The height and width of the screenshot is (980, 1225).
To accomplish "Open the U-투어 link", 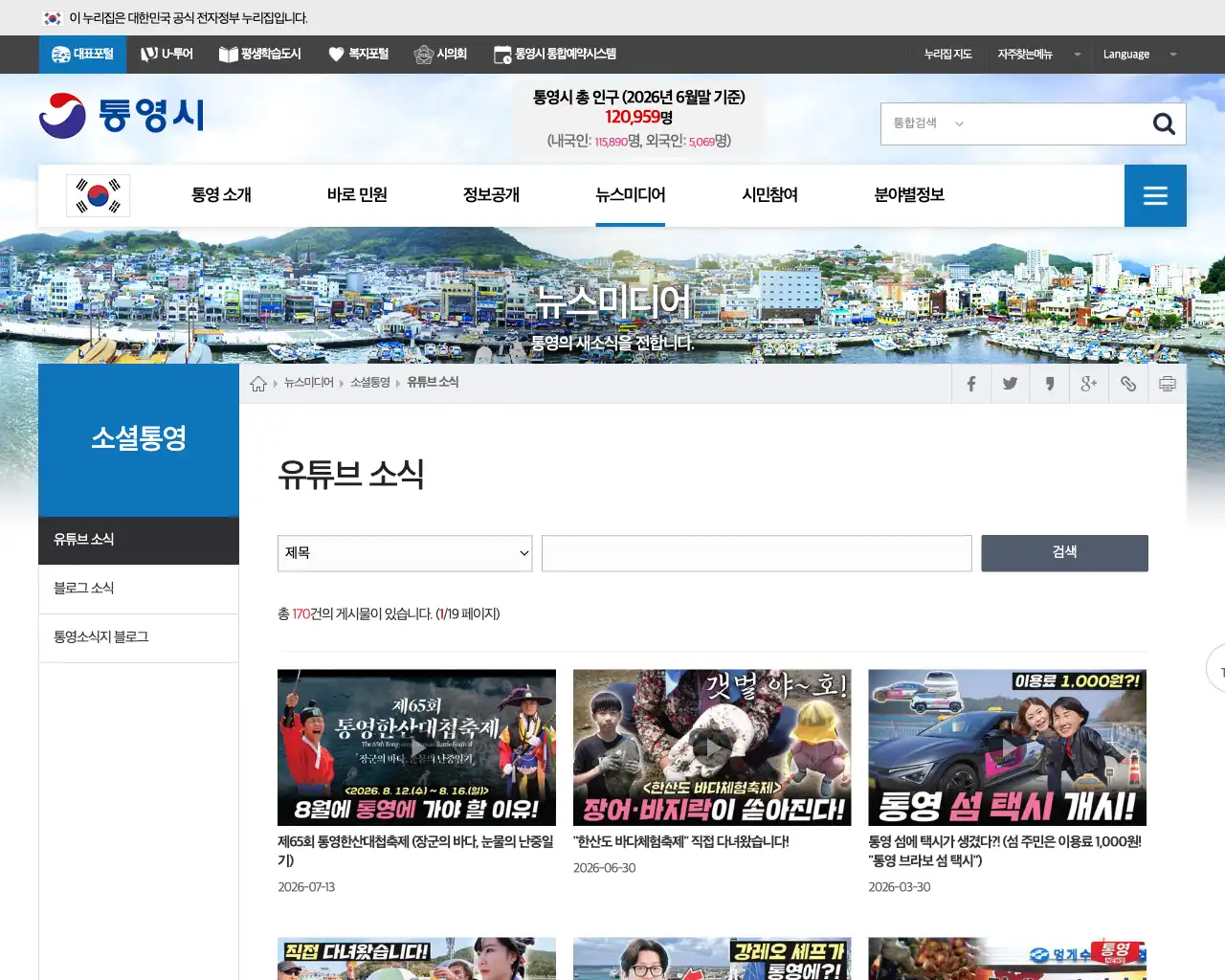I will pos(167,55).
